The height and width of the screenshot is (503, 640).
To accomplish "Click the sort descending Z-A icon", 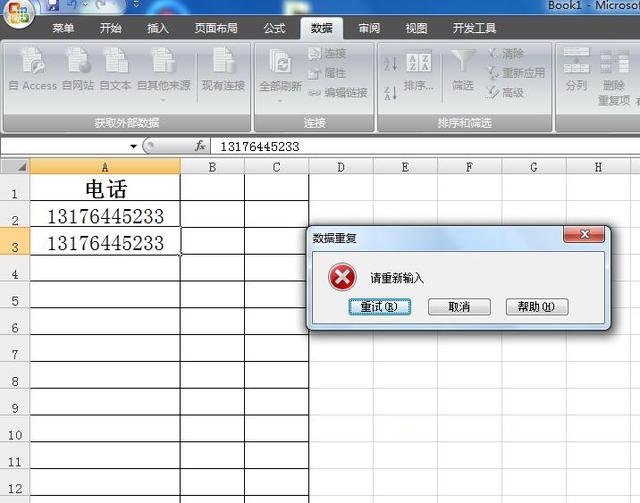I will tap(390, 93).
